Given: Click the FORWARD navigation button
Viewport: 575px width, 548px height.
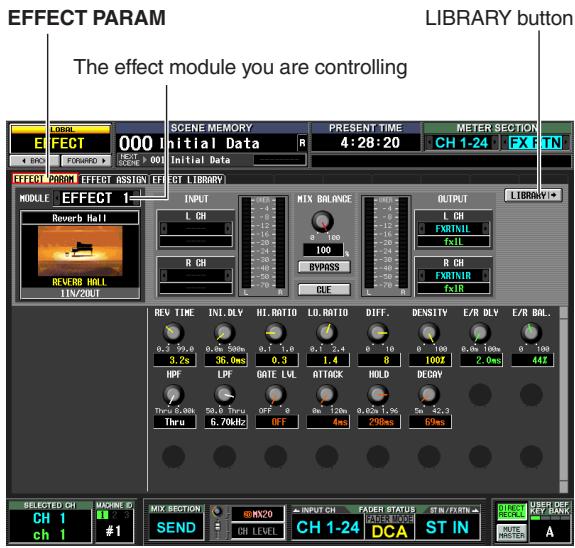Looking at the screenshot, I should click(x=86, y=161).
